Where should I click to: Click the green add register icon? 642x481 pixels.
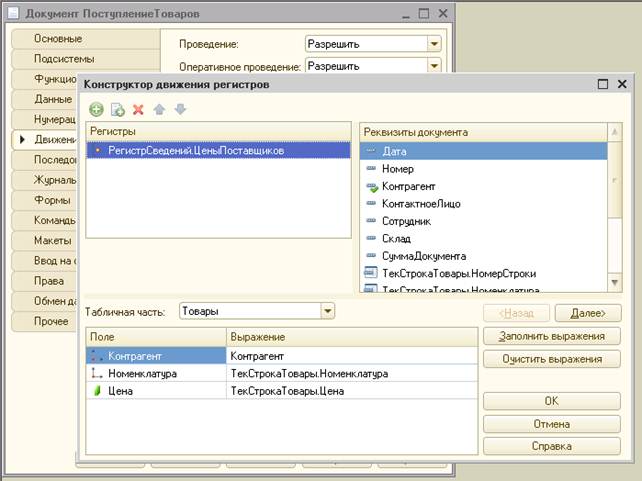click(96, 109)
